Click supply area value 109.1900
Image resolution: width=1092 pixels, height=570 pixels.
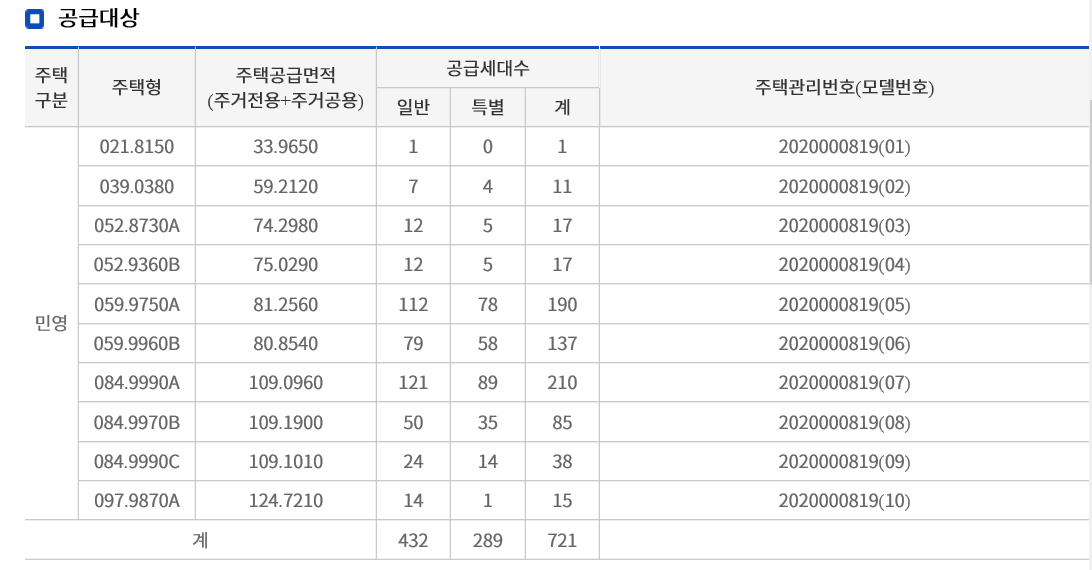[x=286, y=422]
